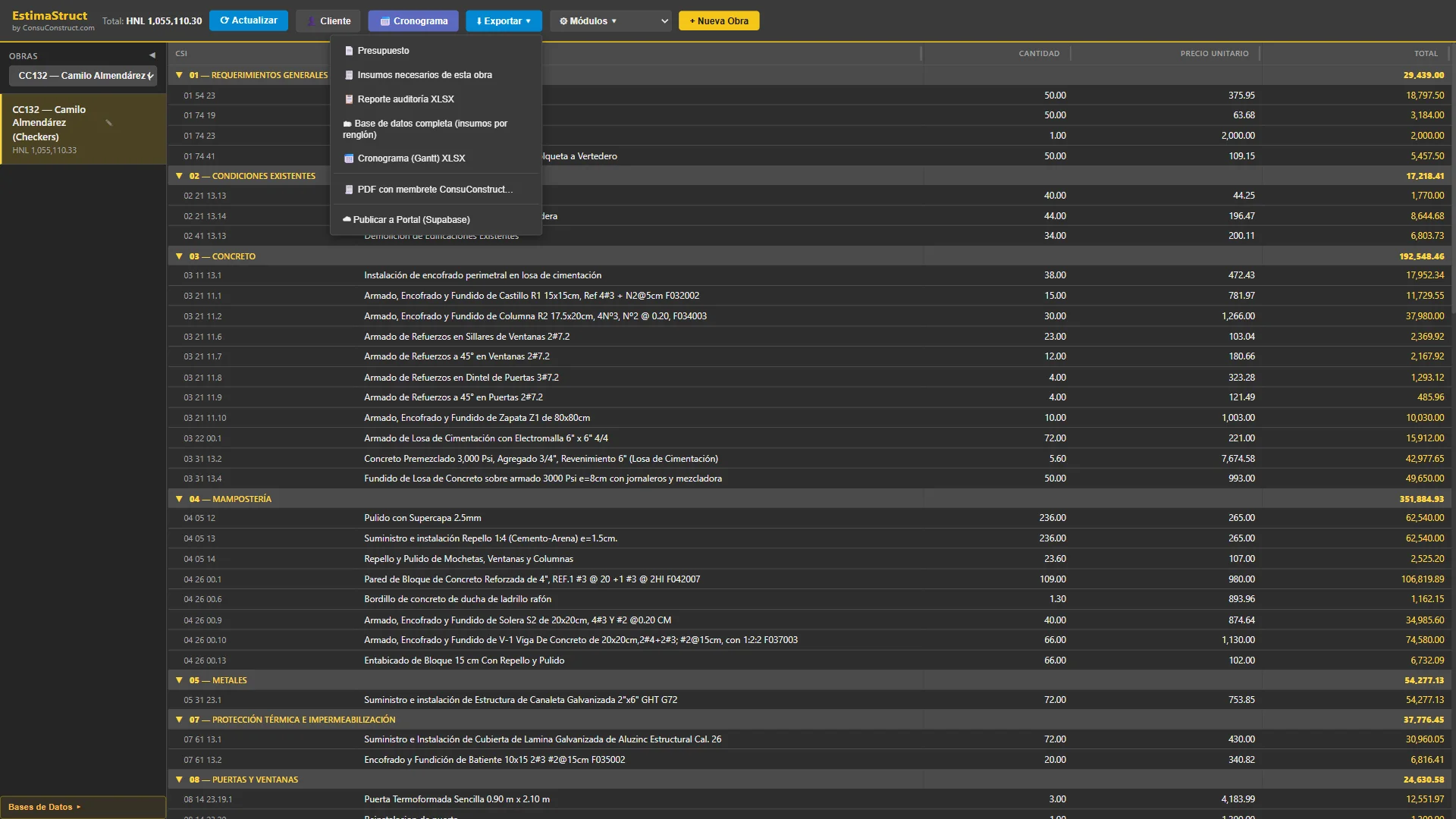
Task: Collapse section 02 — Condiciones Existentes
Action: (x=179, y=176)
